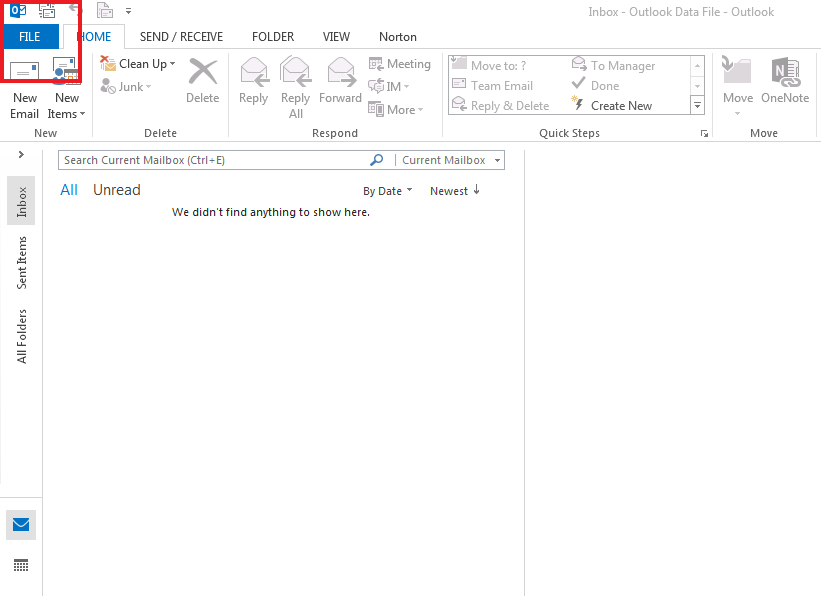
Task: Choose the Reply & Delete quick step
Action: pyautogui.click(x=501, y=105)
